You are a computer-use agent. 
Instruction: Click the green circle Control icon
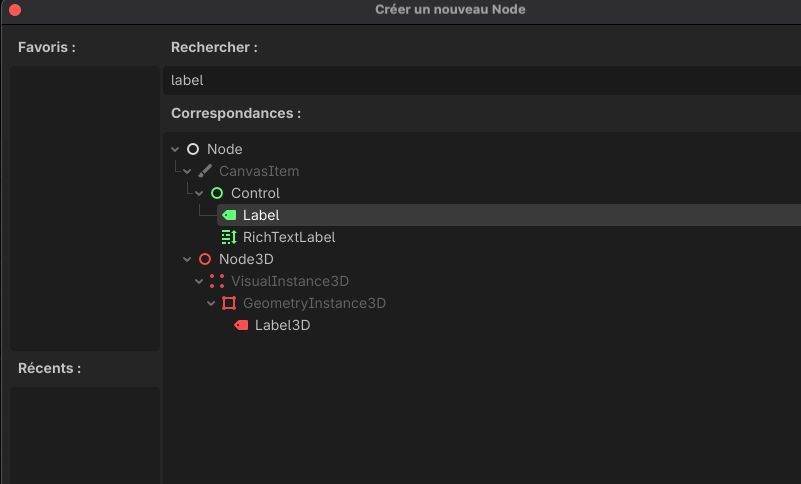[217, 193]
